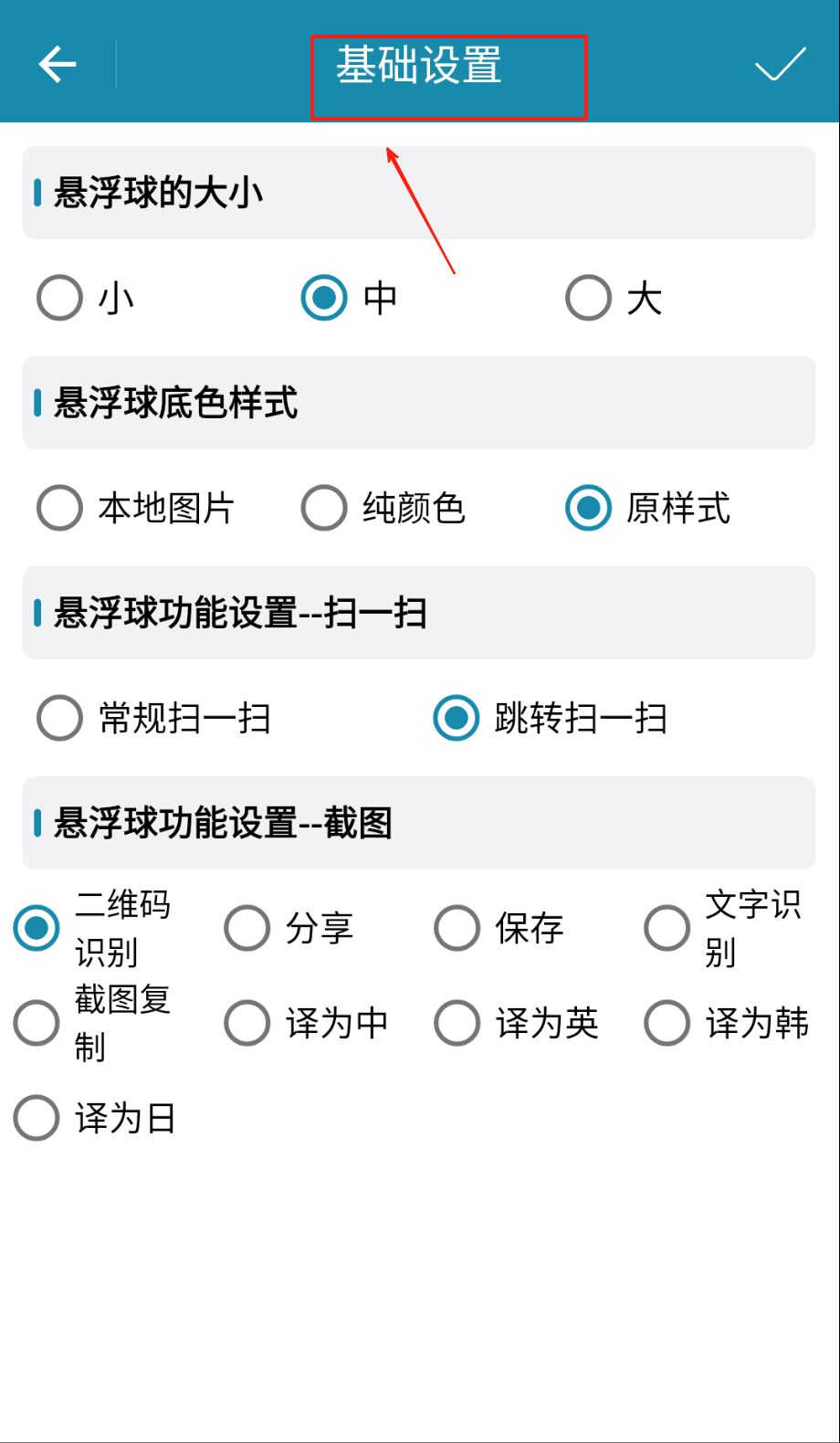840x1443 pixels.
Task: Choose 二维码识别 screenshot function
Action: tap(37, 928)
